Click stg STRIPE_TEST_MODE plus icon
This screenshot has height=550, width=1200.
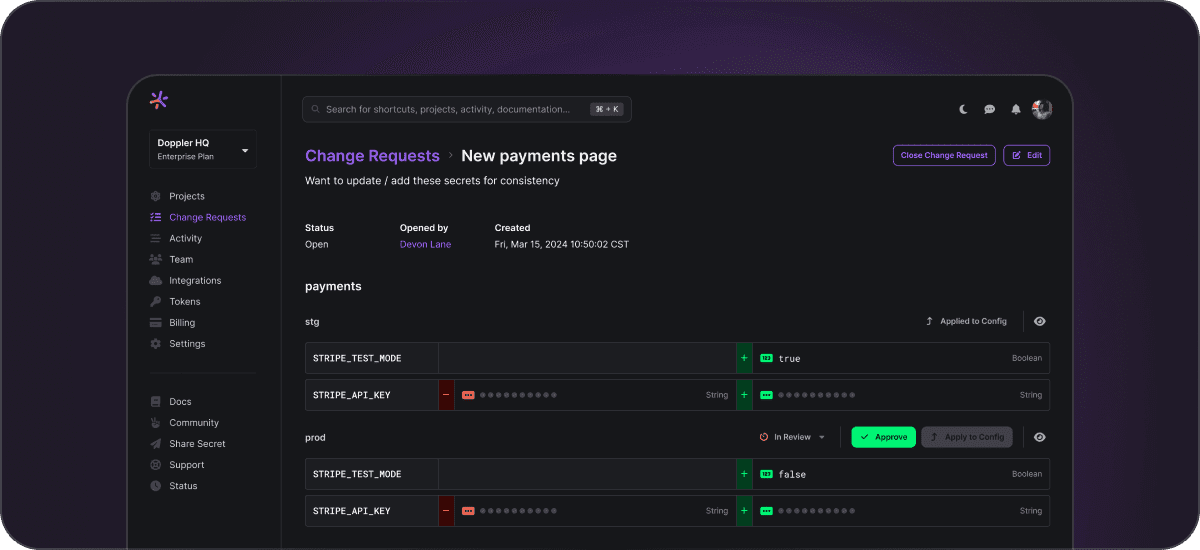tap(743, 358)
